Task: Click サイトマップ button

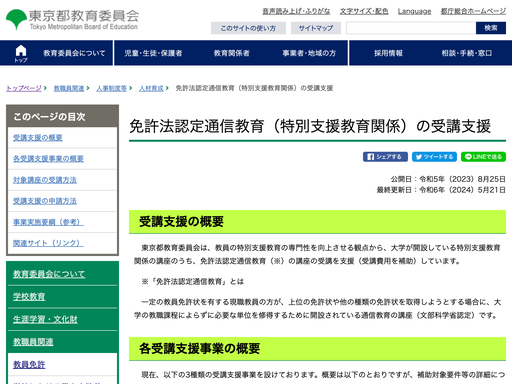Action: (316, 28)
